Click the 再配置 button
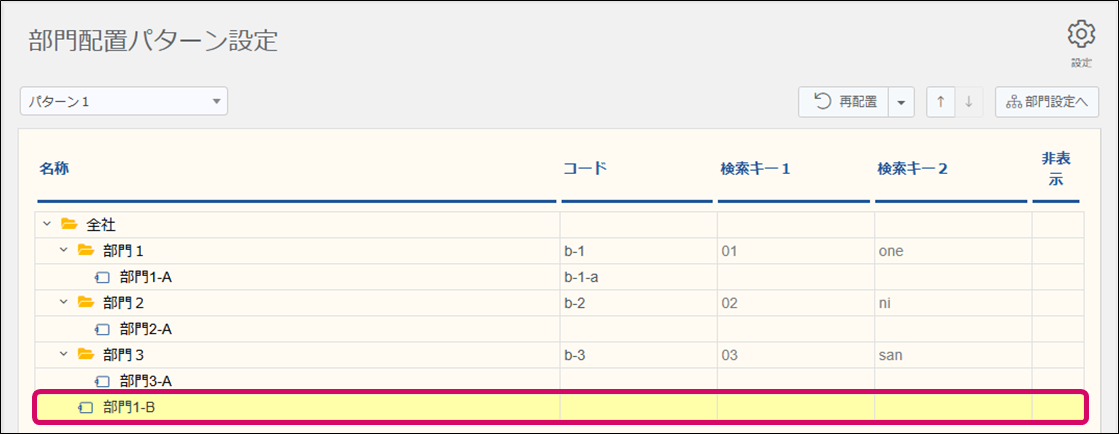Viewport: 1119px width, 434px height. [x=844, y=102]
